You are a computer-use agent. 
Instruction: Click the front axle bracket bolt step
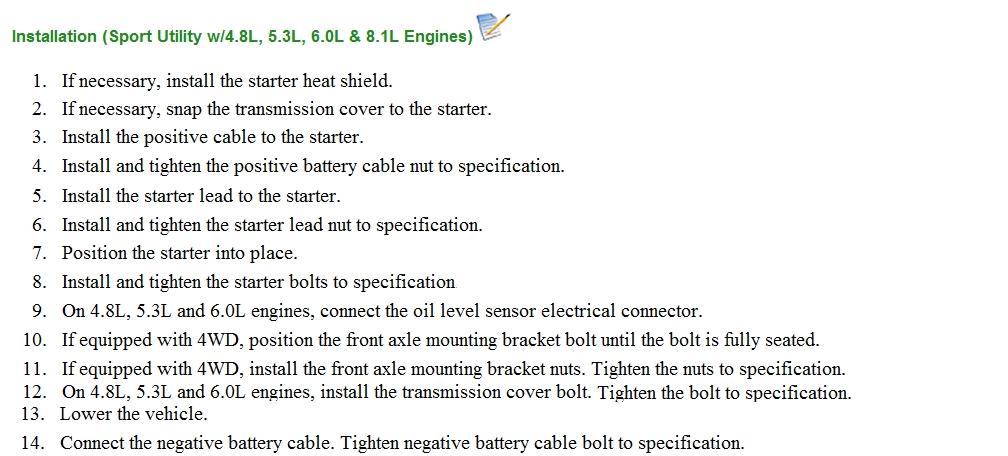click(440, 340)
